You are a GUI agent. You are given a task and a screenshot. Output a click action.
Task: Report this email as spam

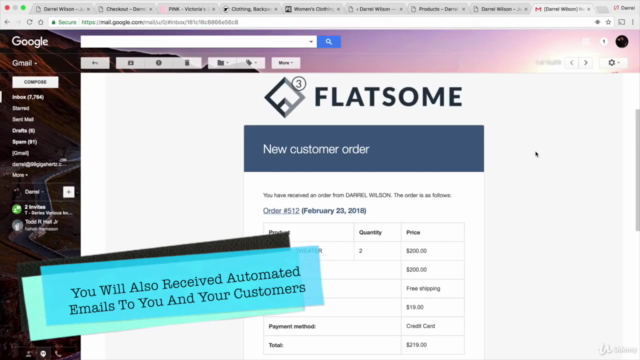click(x=159, y=63)
